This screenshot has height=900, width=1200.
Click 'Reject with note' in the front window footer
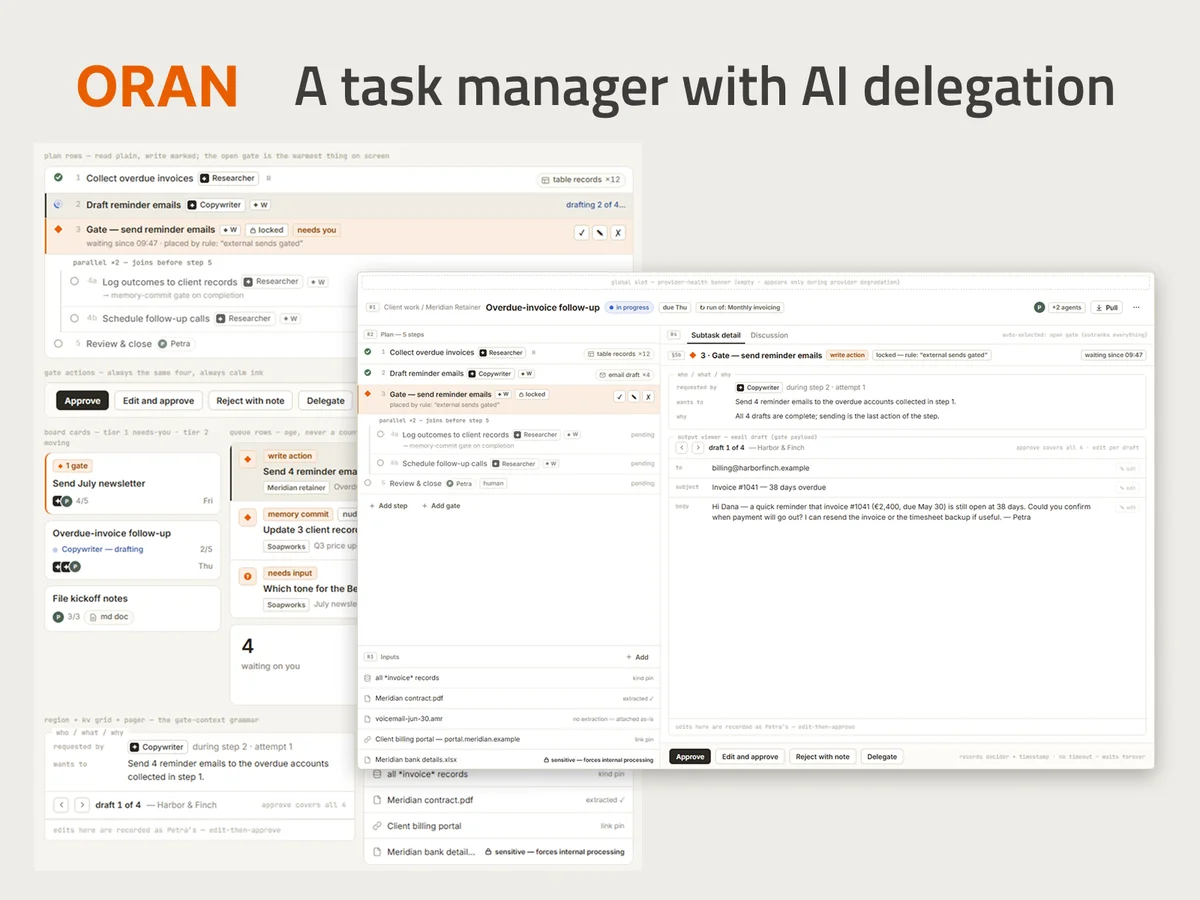pyautogui.click(x=822, y=757)
